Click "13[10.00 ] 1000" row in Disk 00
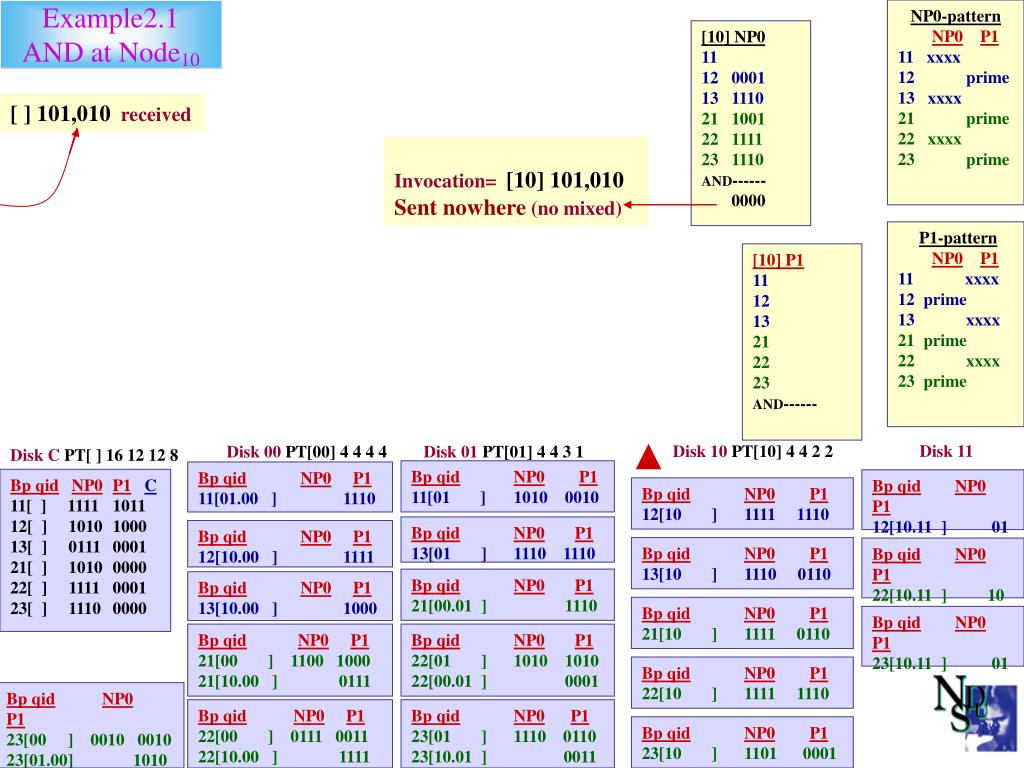Viewport: 1024px width, 768px height. click(287, 608)
